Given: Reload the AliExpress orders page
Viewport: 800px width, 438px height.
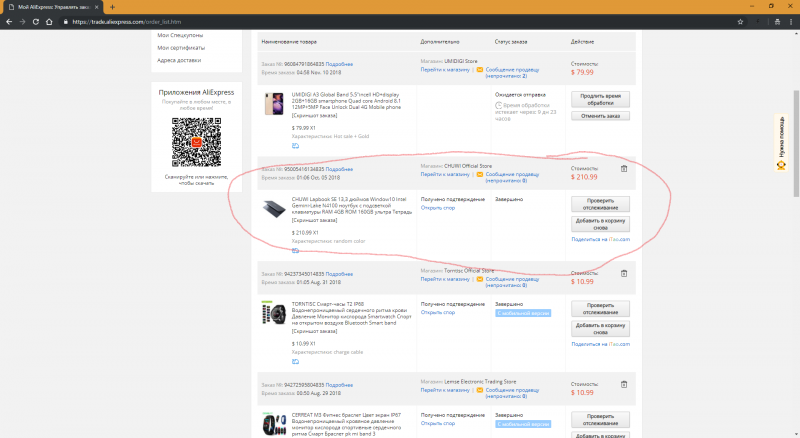Looking at the screenshot, I should coord(36,22).
